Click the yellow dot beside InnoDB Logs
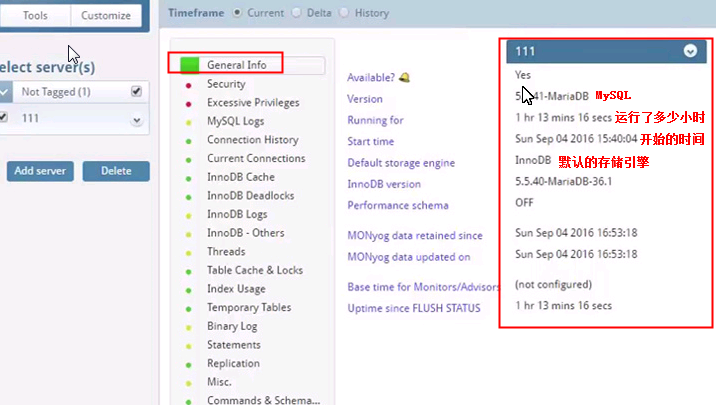 [x=189, y=216]
